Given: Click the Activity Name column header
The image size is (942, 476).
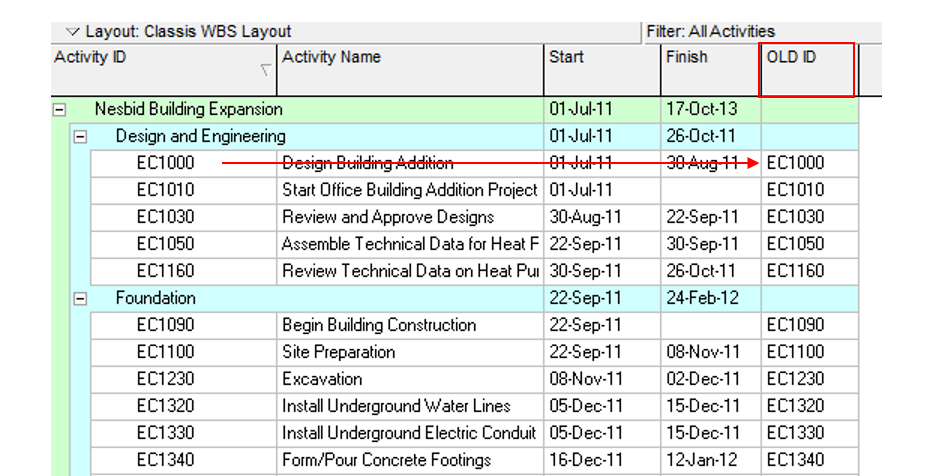Looking at the screenshot, I should click(410, 70).
